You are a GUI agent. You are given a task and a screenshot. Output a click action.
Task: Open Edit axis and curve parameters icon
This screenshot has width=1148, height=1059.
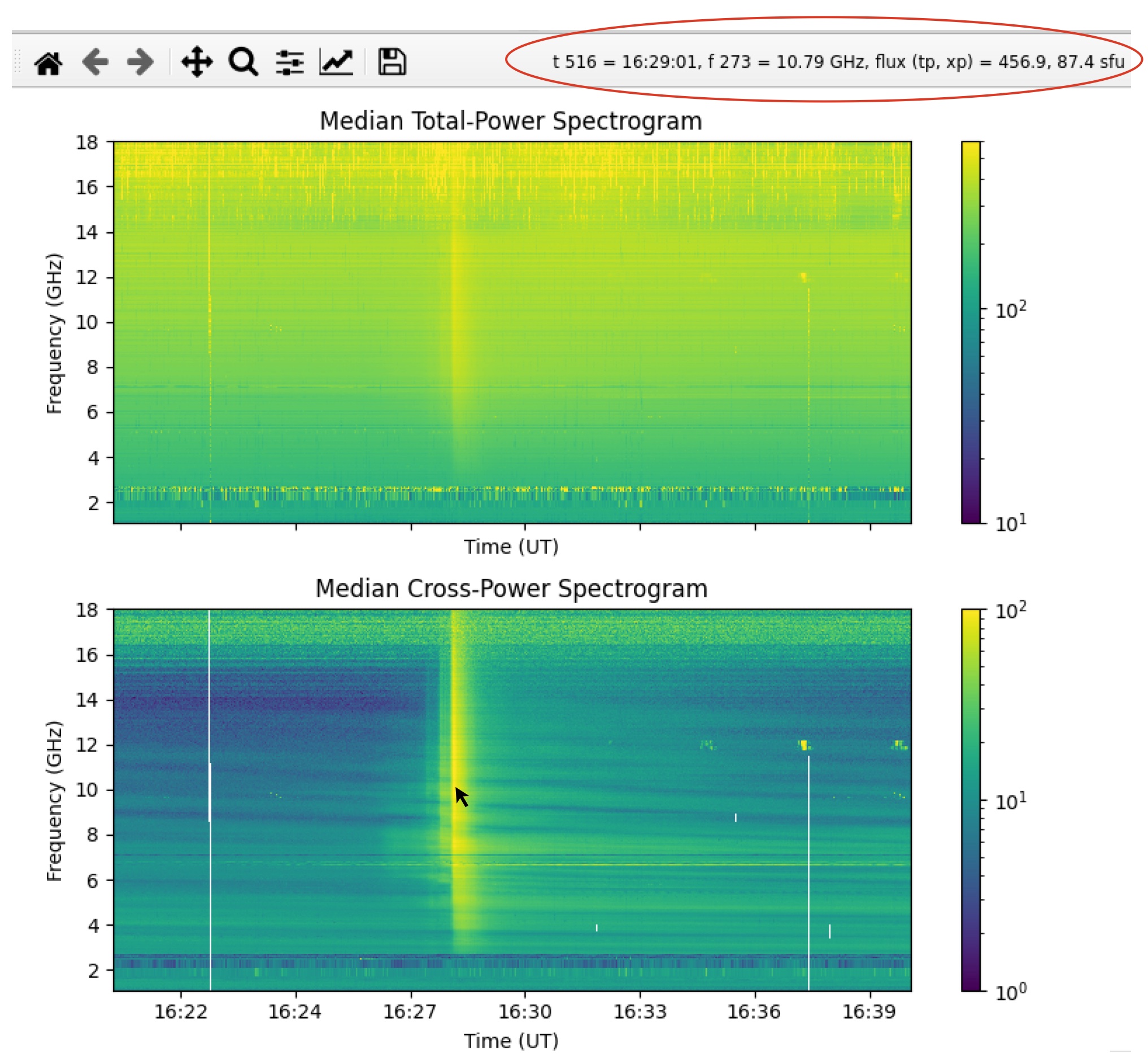point(336,62)
